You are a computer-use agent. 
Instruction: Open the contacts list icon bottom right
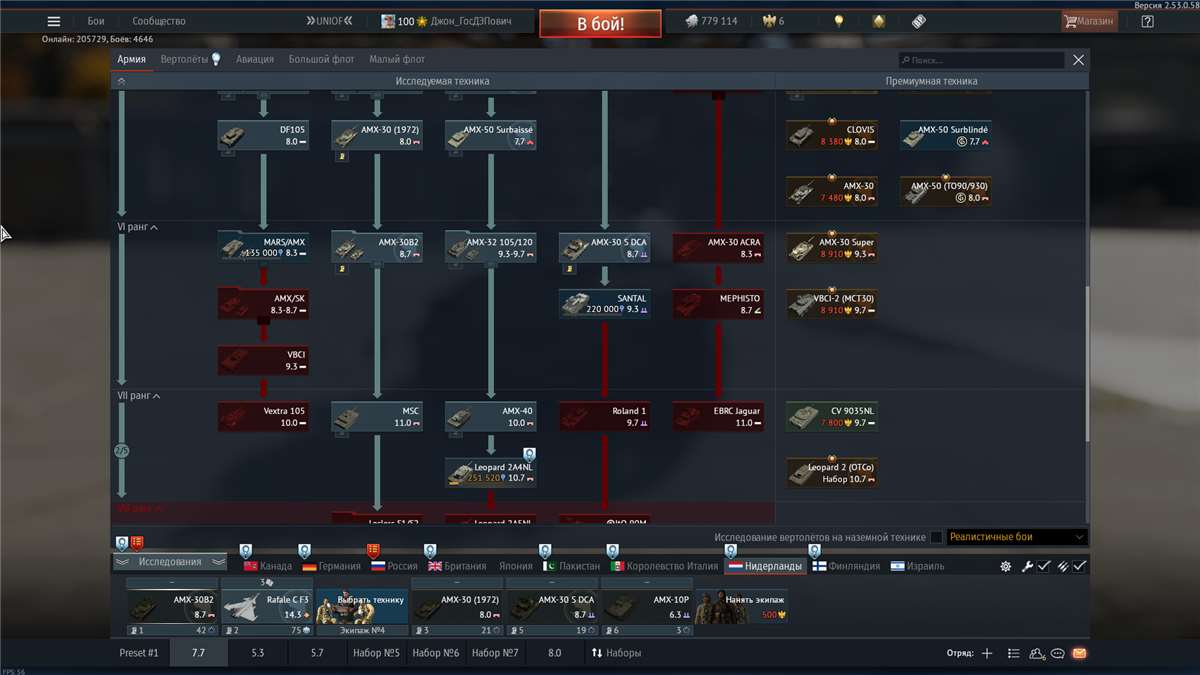1035,652
